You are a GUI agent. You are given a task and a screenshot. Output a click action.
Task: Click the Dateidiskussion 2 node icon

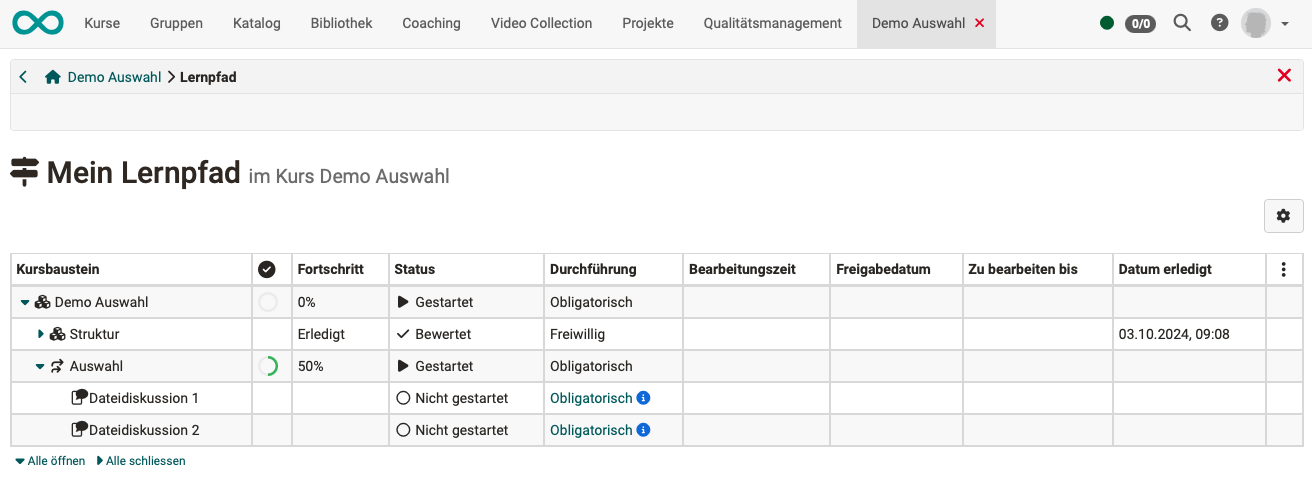tap(80, 430)
